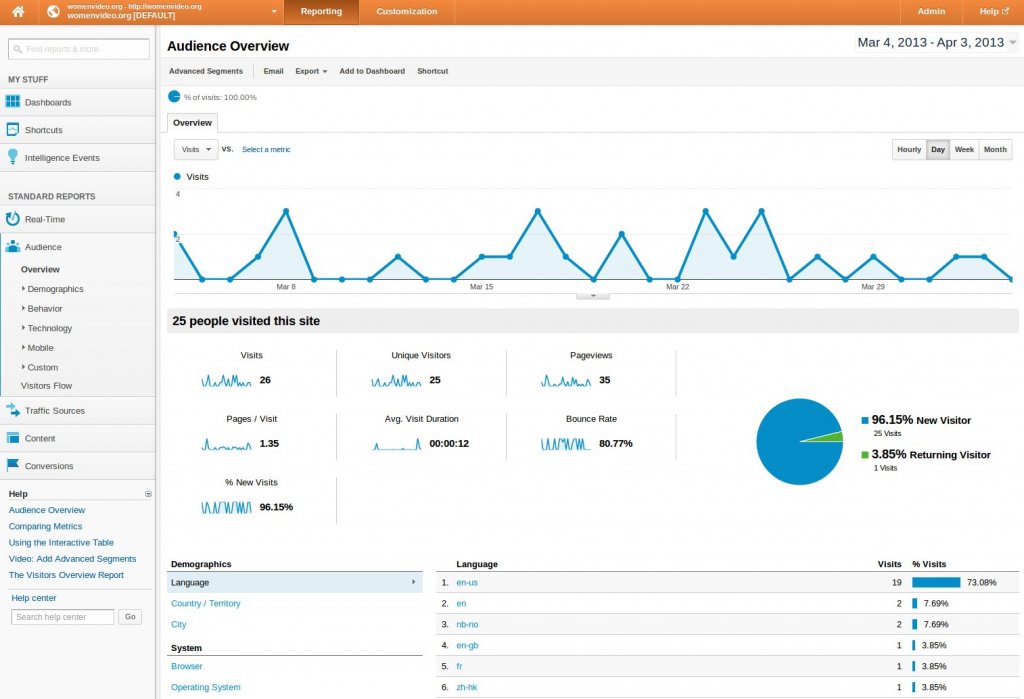Click the Content section icon
The width and height of the screenshot is (1024, 699).
13,438
